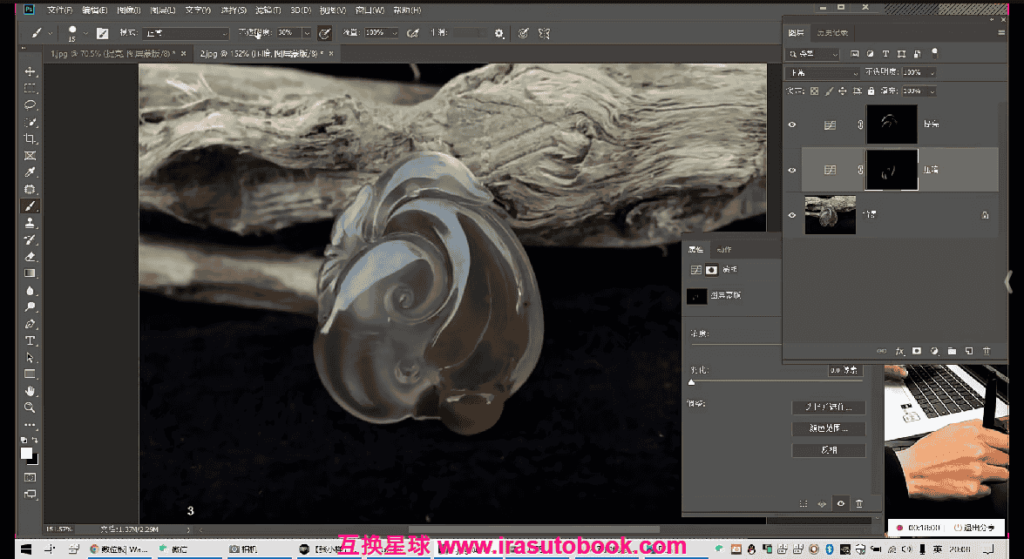
Task: Select the Zoom tool
Action: click(29, 407)
